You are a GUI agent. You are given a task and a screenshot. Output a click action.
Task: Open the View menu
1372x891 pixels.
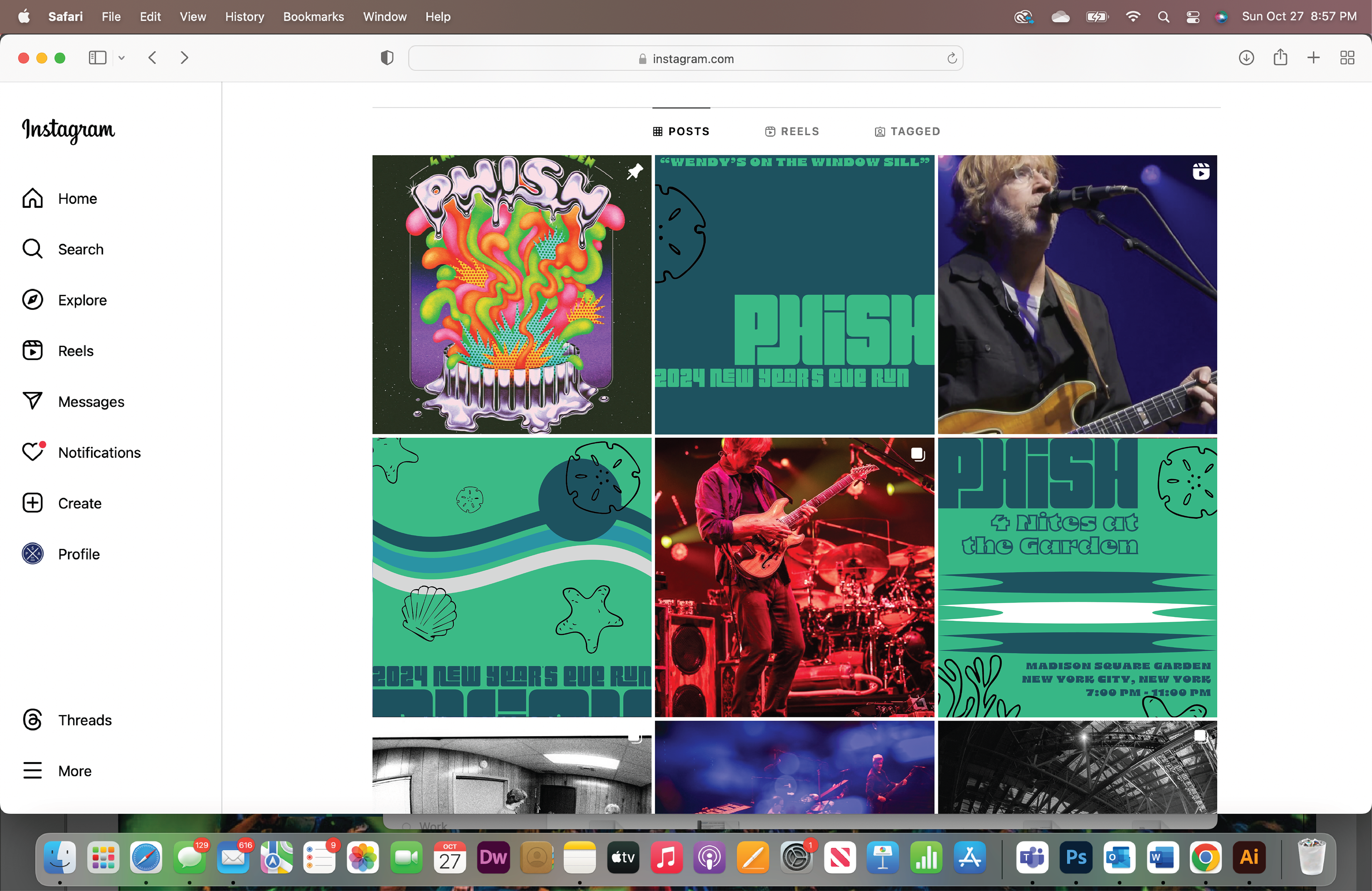(193, 17)
